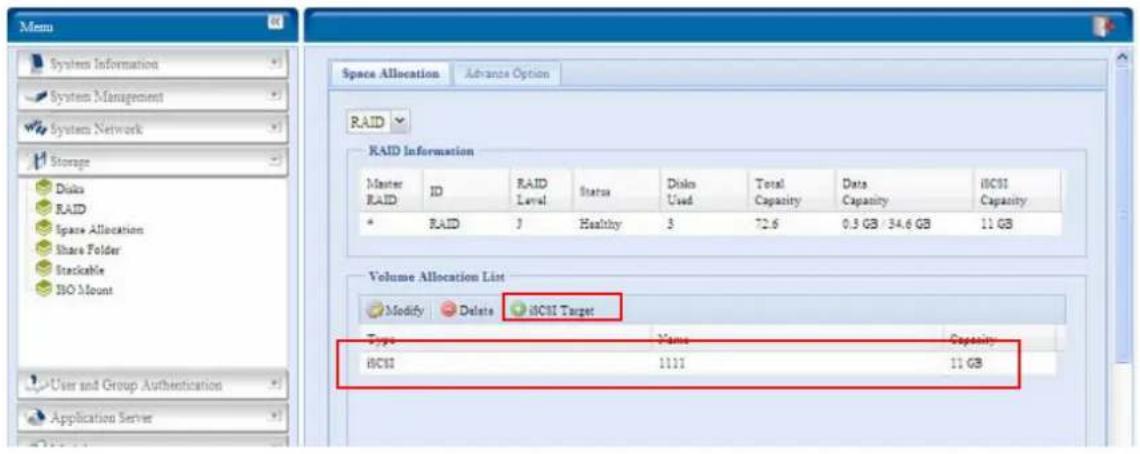
Task: Open Space Allocation in the Storage menu
Action: pyautogui.click(x=100, y=229)
